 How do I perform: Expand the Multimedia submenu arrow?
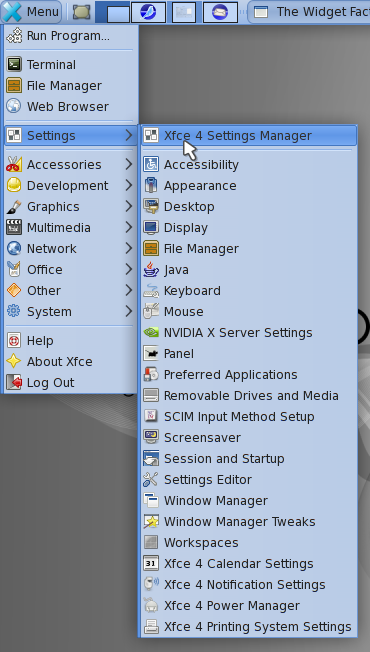(x=129, y=227)
